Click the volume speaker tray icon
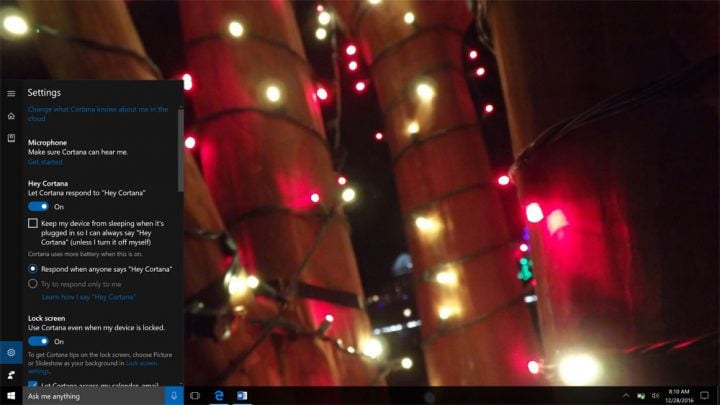Viewport: 720px width, 405px height. point(655,395)
